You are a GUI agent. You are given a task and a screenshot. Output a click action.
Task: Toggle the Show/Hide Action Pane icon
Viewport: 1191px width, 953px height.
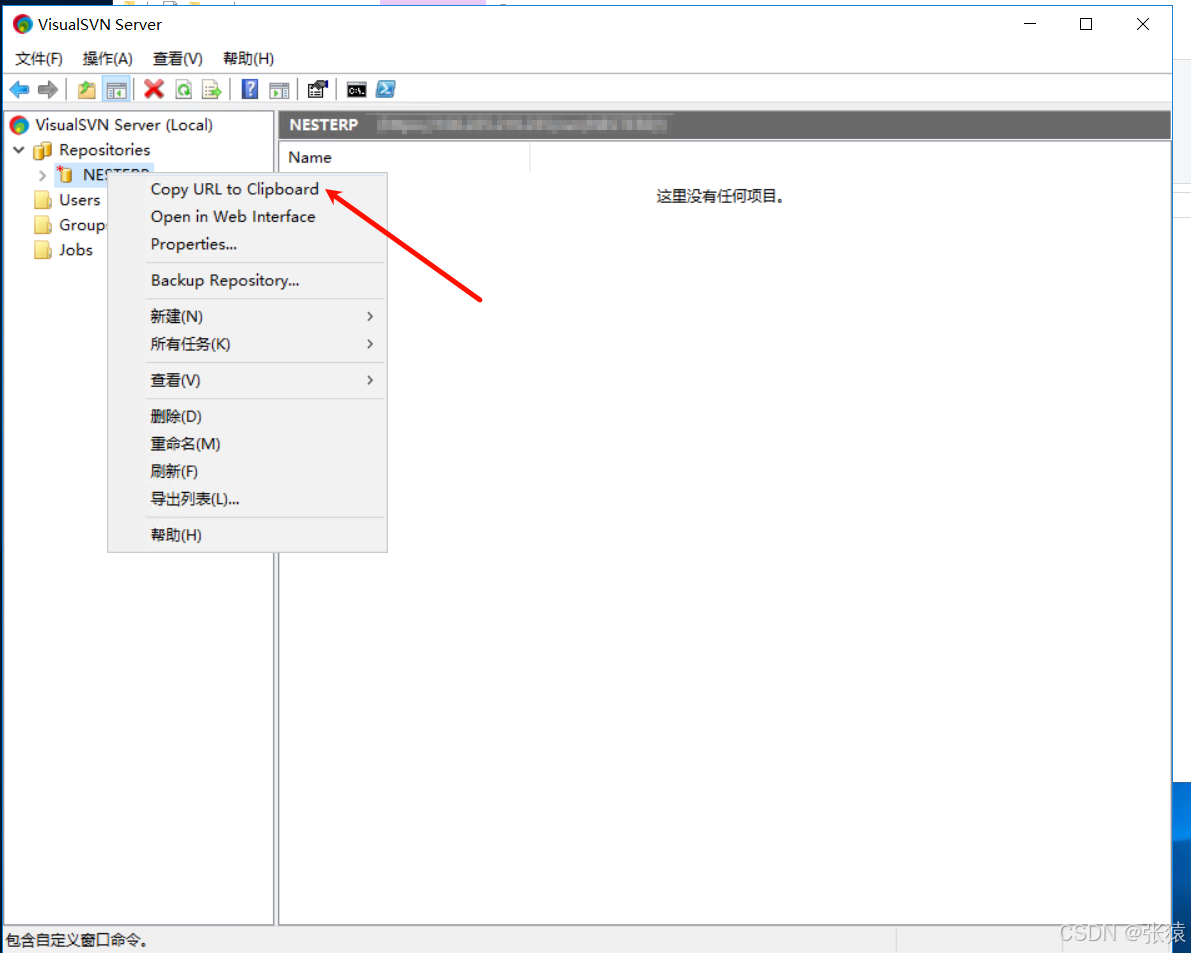tap(279, 90)
